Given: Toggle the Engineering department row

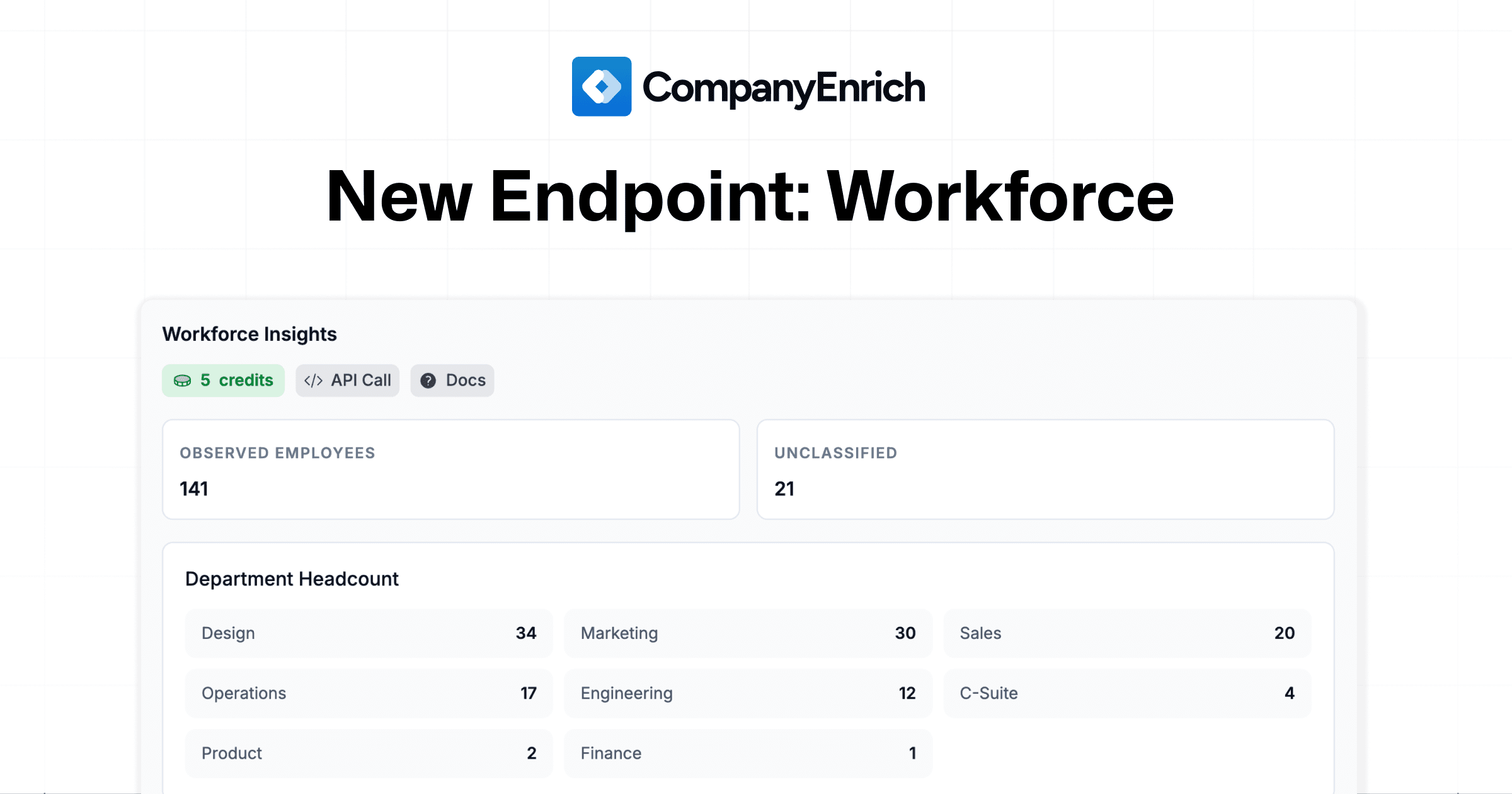Looking at the screenshot, I should coord(748,693).
